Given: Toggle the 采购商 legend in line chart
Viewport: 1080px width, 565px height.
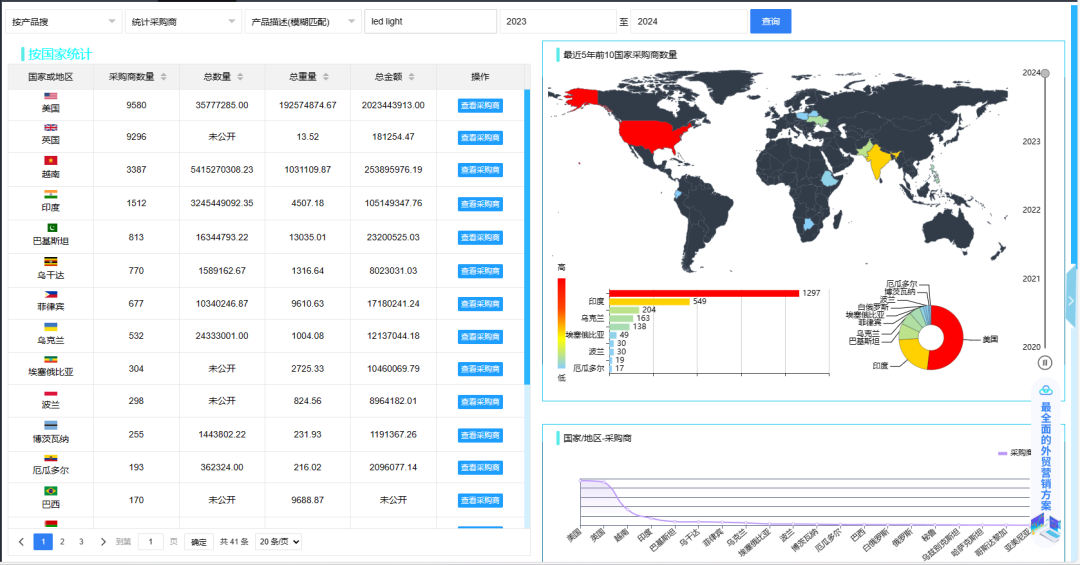Looking at the screenshot, I should pyautogui.click(x=1013, y=453).
